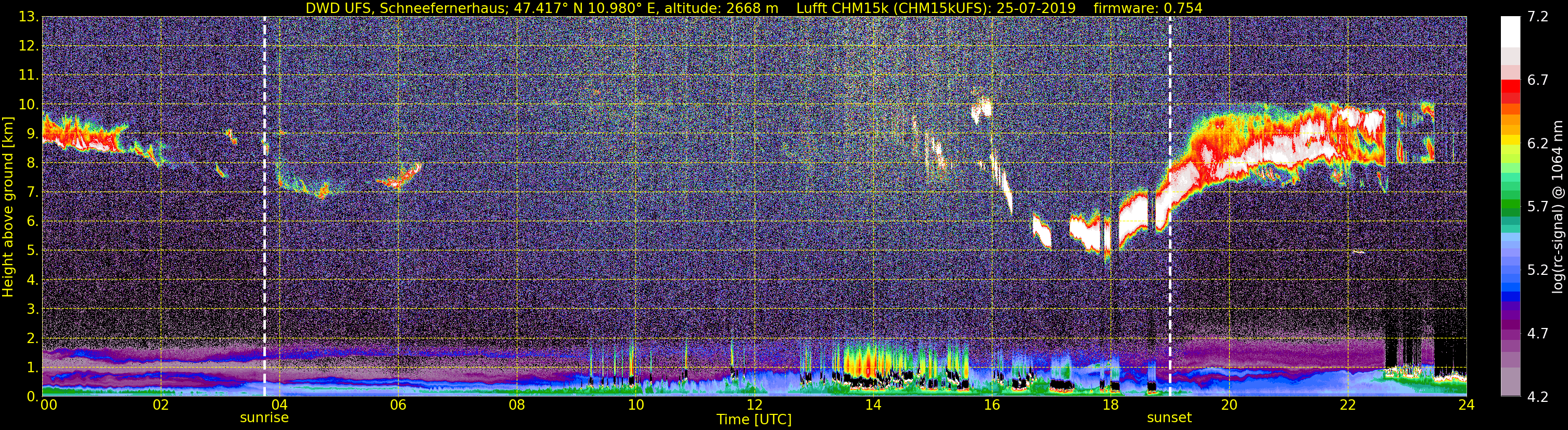Click the time axis tick label 22
This screenshot has height=430, width=1568.
[1348, 406]
